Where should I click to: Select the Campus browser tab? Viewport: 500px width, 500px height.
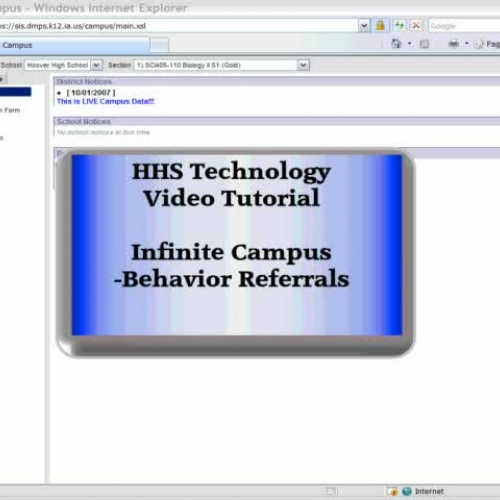(74, 45)
